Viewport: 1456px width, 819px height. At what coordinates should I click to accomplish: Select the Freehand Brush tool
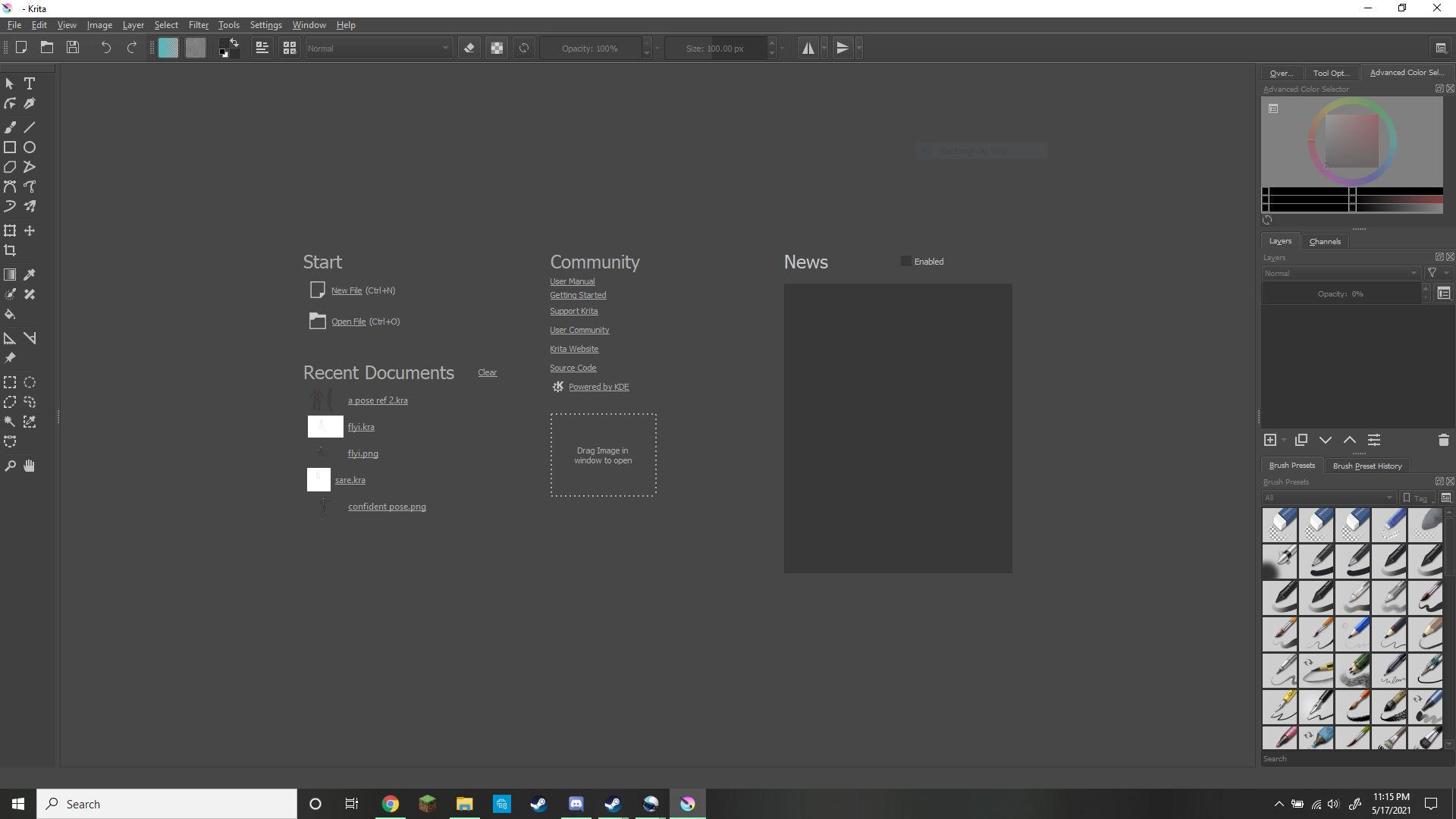coord(10,127)
